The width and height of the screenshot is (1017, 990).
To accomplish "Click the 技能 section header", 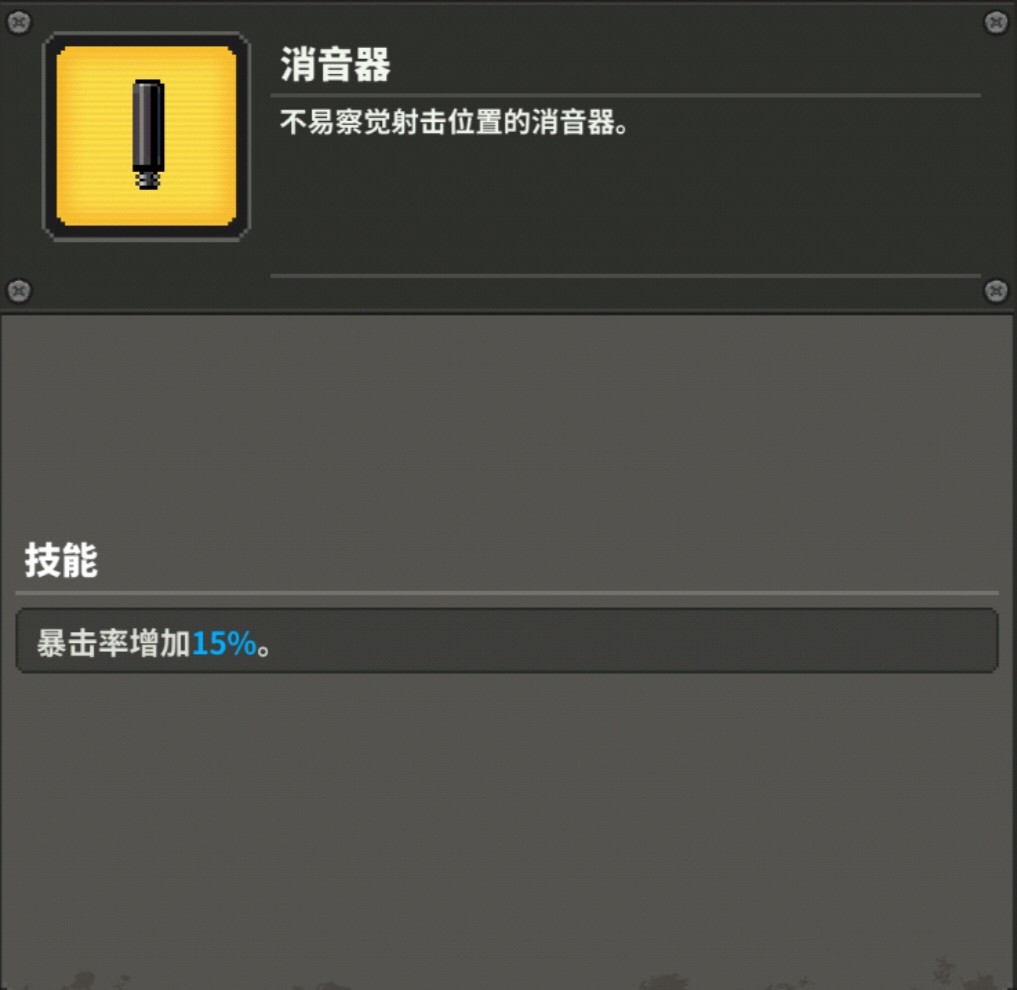I will 61,561.
